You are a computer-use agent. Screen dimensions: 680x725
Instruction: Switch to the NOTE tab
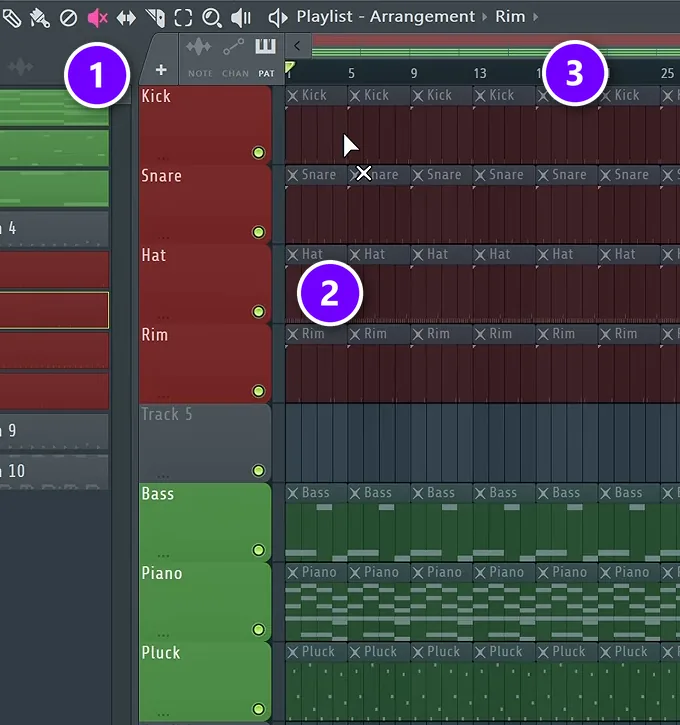coord(200,74)
